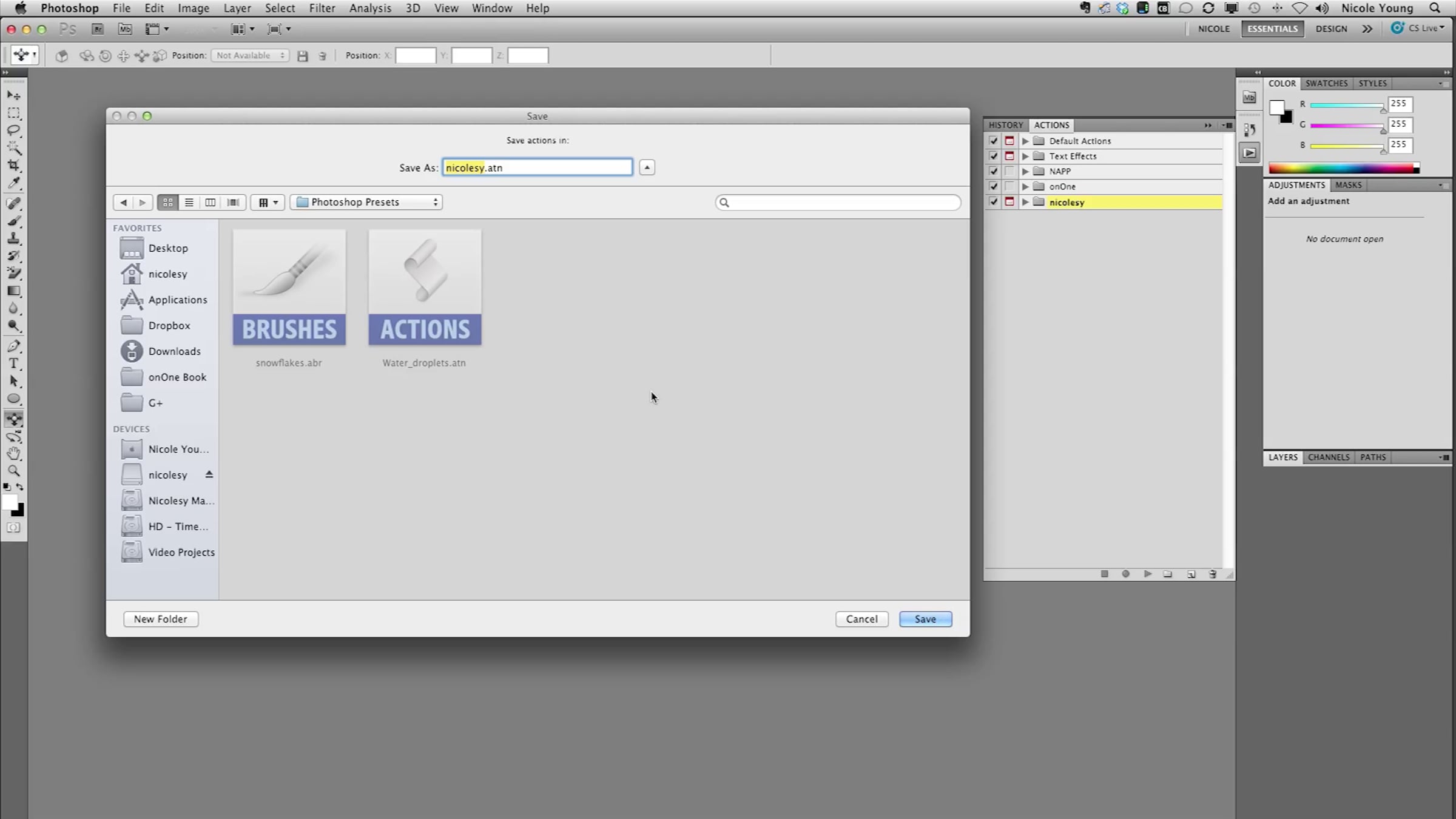The height and width of the screenshot is (819, 1456).
Task: Toggle dialog control for Default Actions
Action: pos(1009,141)
